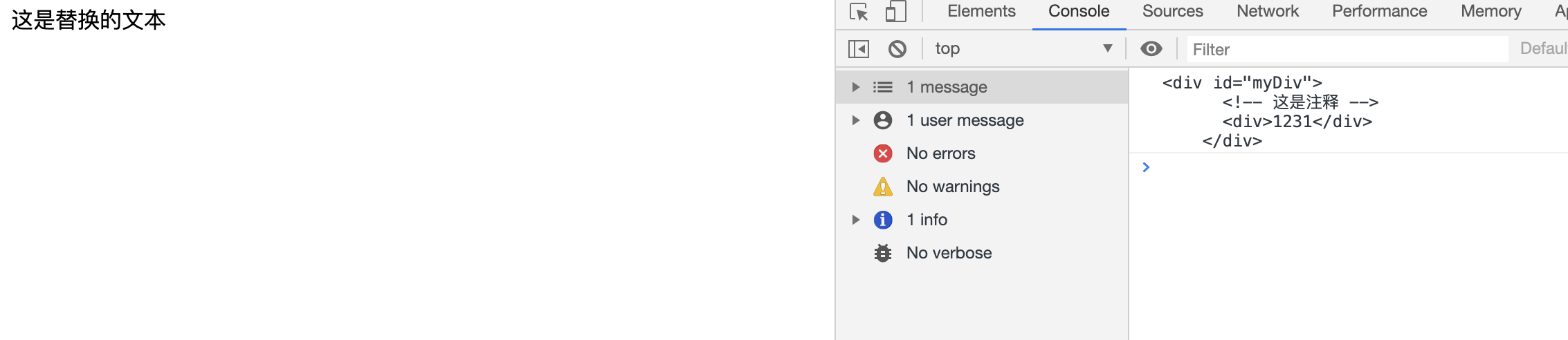Switch to the Elements tab
Image resolution: width=1568 pixels, height=340 pixels.
click(981, 11)
